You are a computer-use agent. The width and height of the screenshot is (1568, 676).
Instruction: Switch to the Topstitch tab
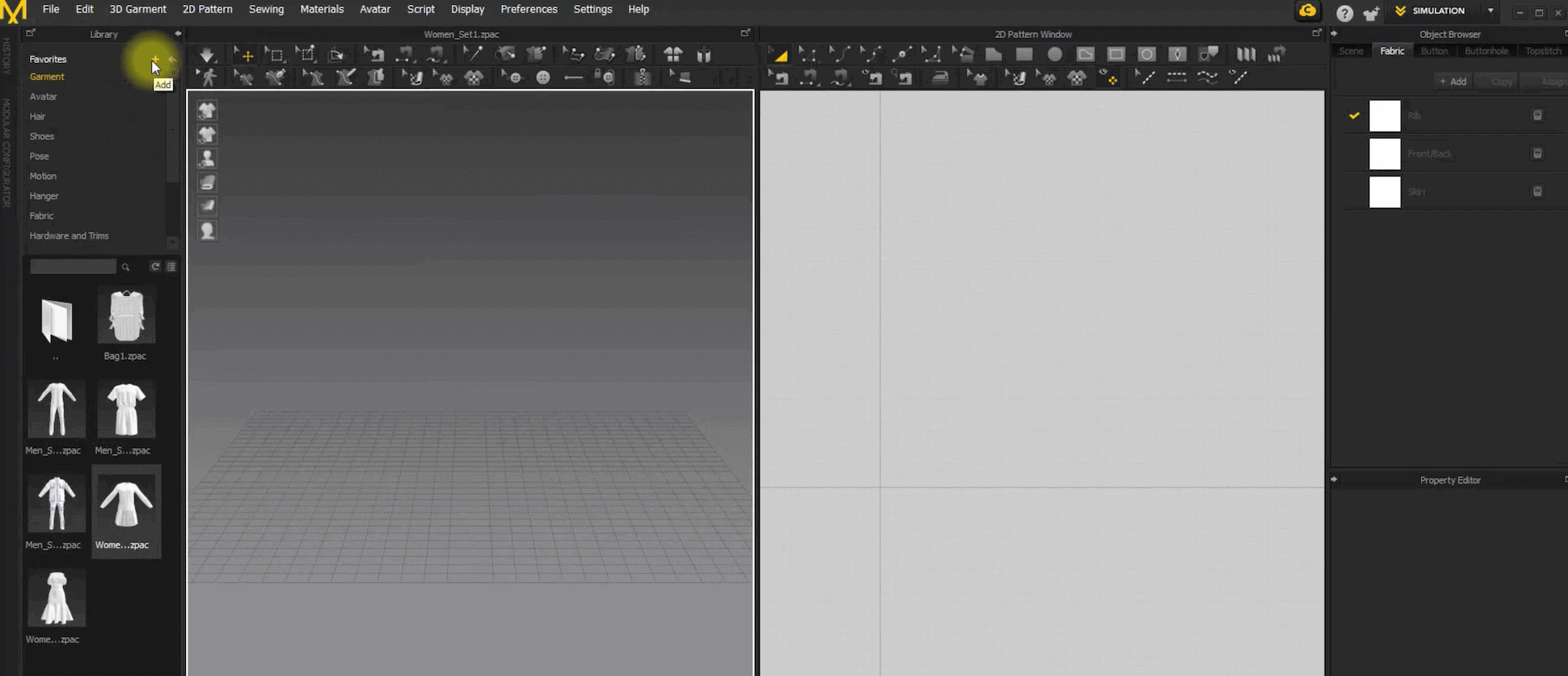coord(1543,51)
